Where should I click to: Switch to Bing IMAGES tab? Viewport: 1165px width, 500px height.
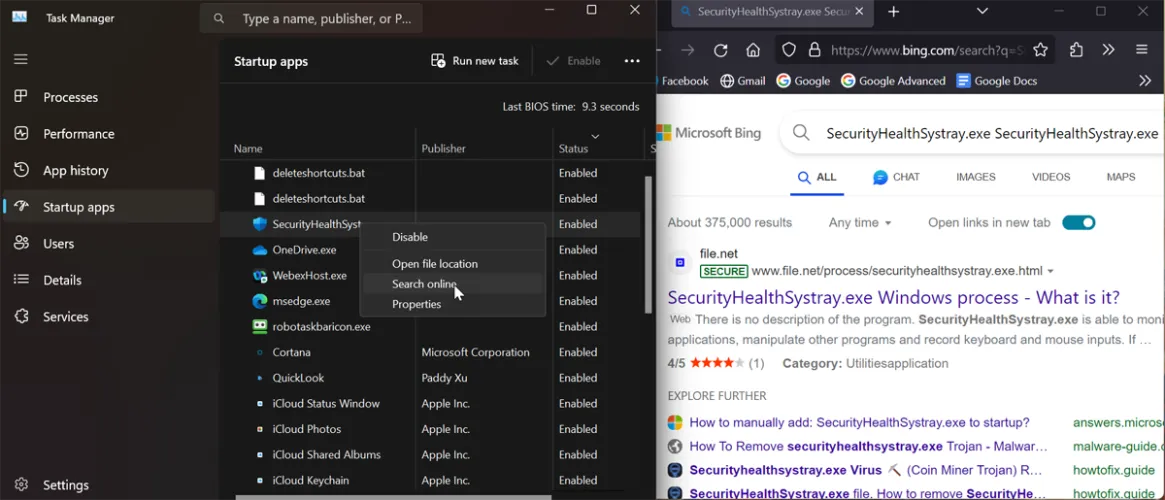975,177
